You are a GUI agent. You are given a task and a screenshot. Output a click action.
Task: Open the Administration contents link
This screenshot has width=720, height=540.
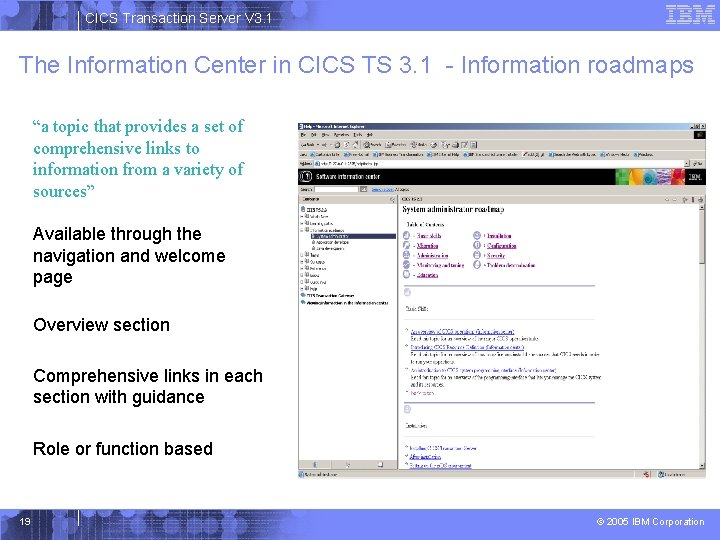(432, 255)
